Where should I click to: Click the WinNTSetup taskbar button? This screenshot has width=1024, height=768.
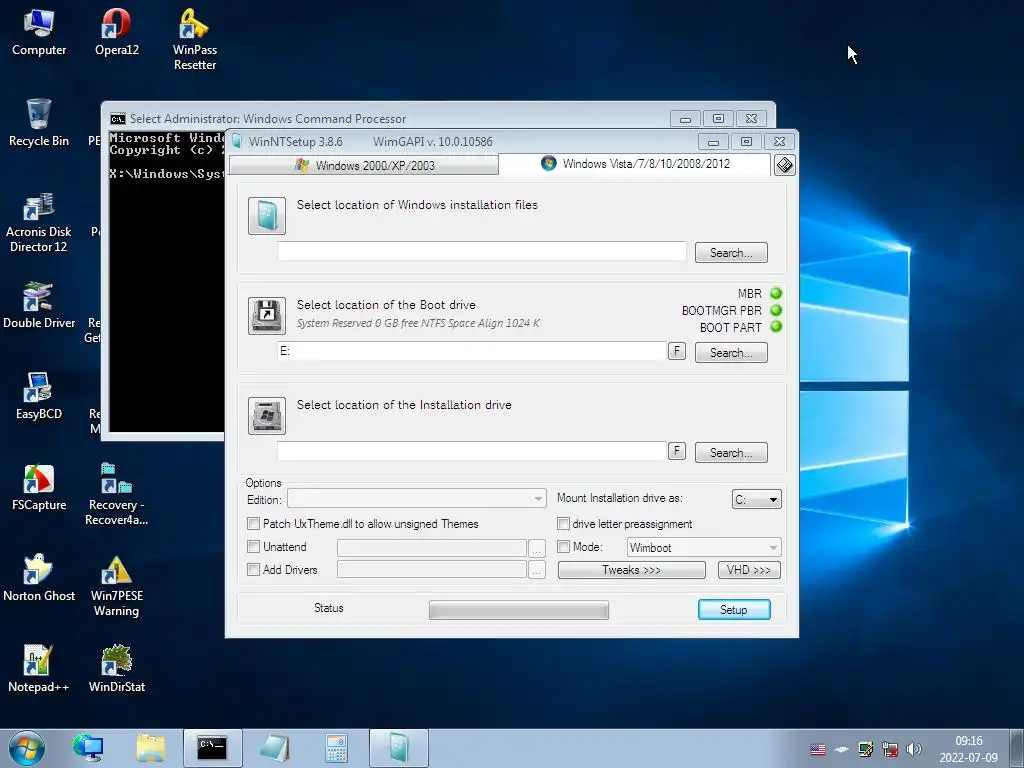[398, 748]
